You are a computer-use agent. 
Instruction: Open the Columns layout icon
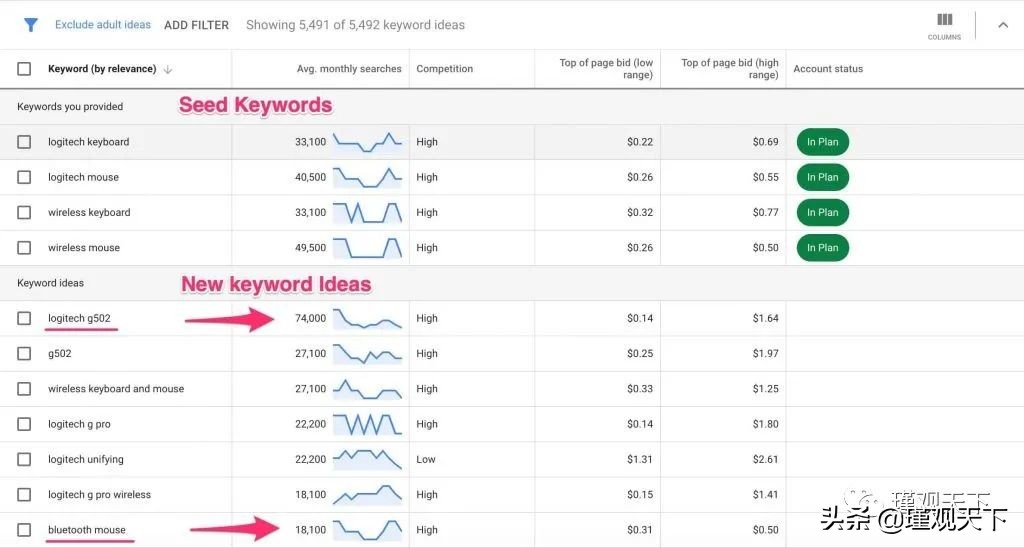(944, 24)
